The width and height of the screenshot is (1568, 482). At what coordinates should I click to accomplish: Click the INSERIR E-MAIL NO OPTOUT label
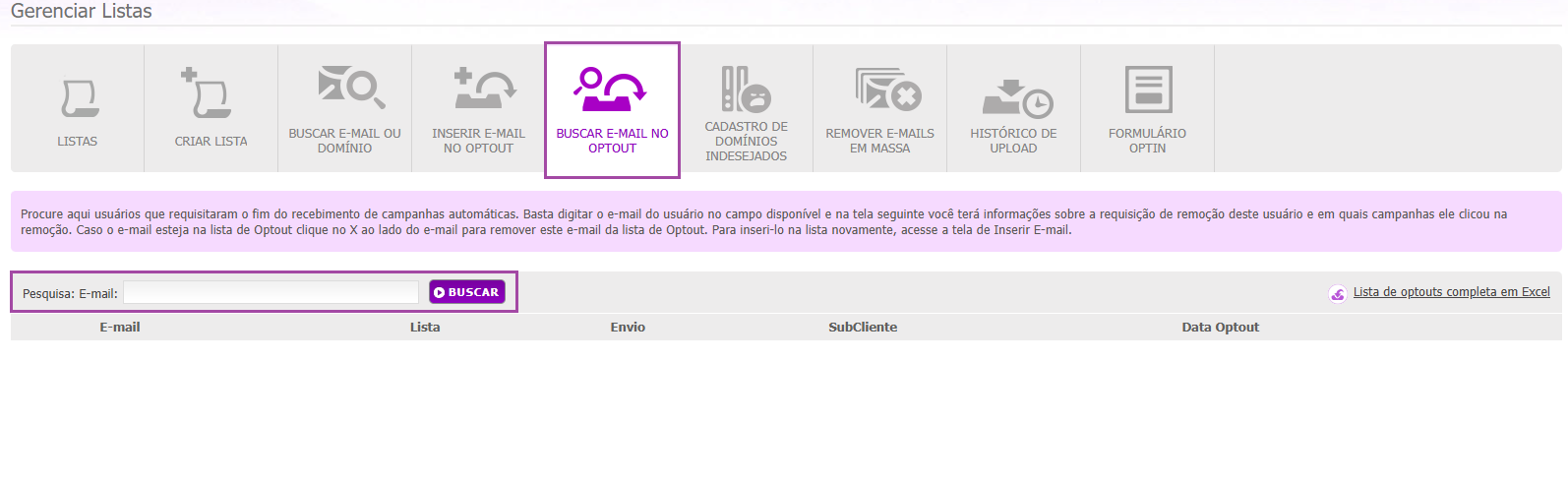point(478,141)
